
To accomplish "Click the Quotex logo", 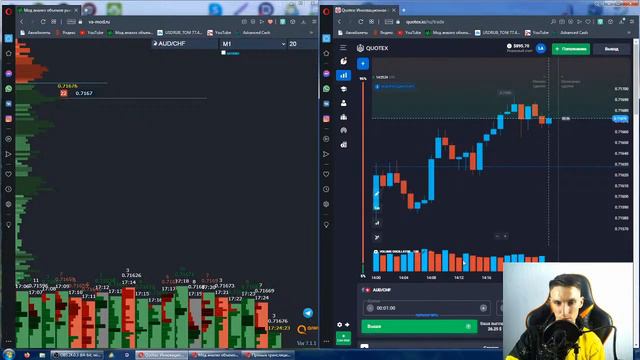I will pyautogui.click(x=372, y=48).
